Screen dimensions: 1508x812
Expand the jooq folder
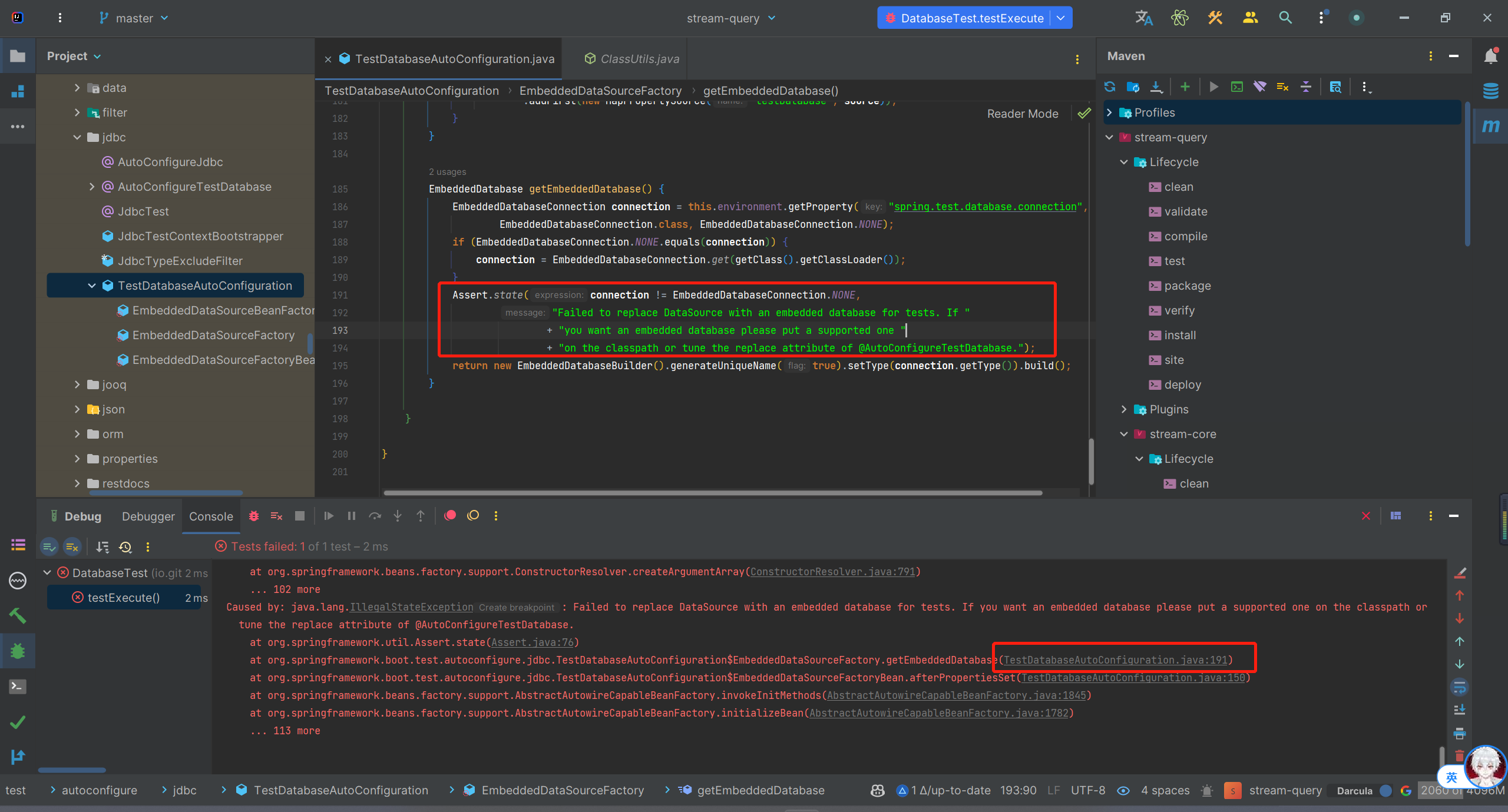click(x=77, y=385)
